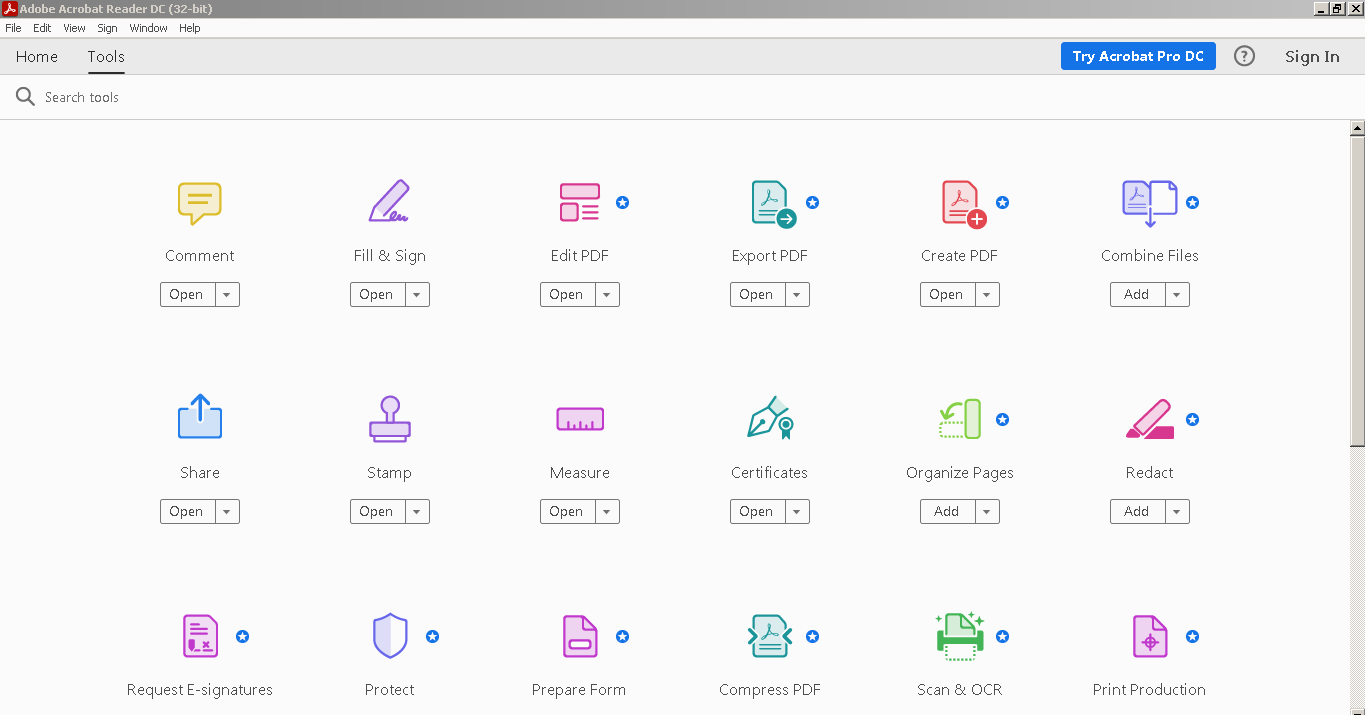The image size is (1365, 715).
Task: Select the Certificates pen icon
Action: pyautogui.click(x=770, y=418)
